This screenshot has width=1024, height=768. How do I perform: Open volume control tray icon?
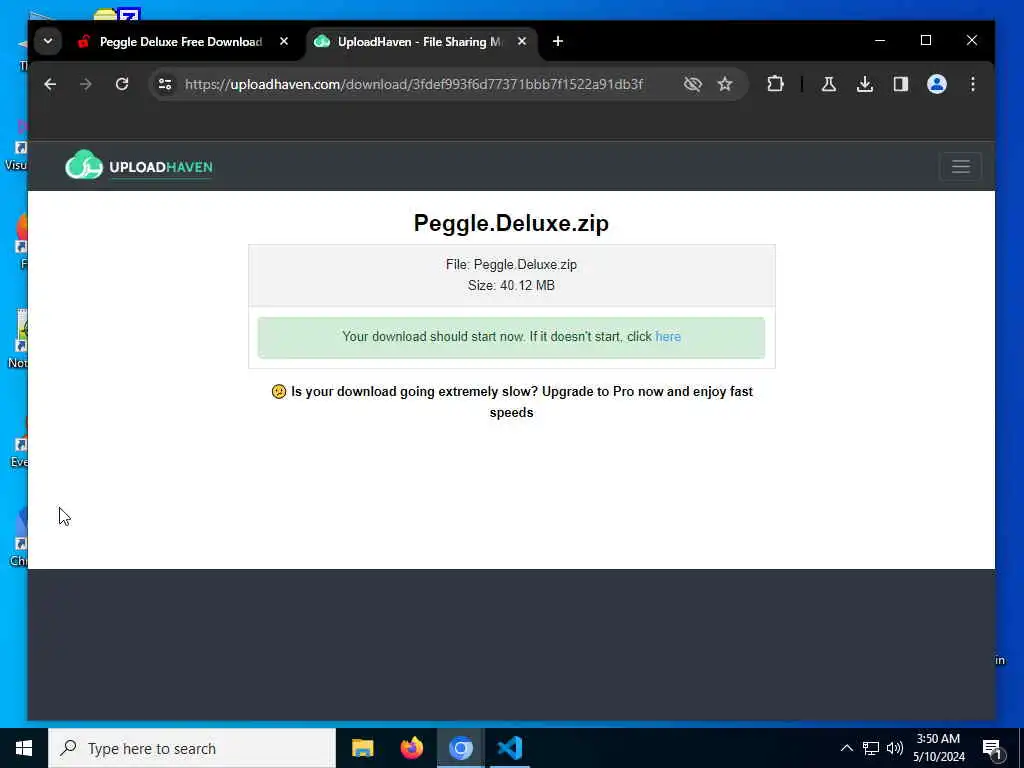[895, 748]
